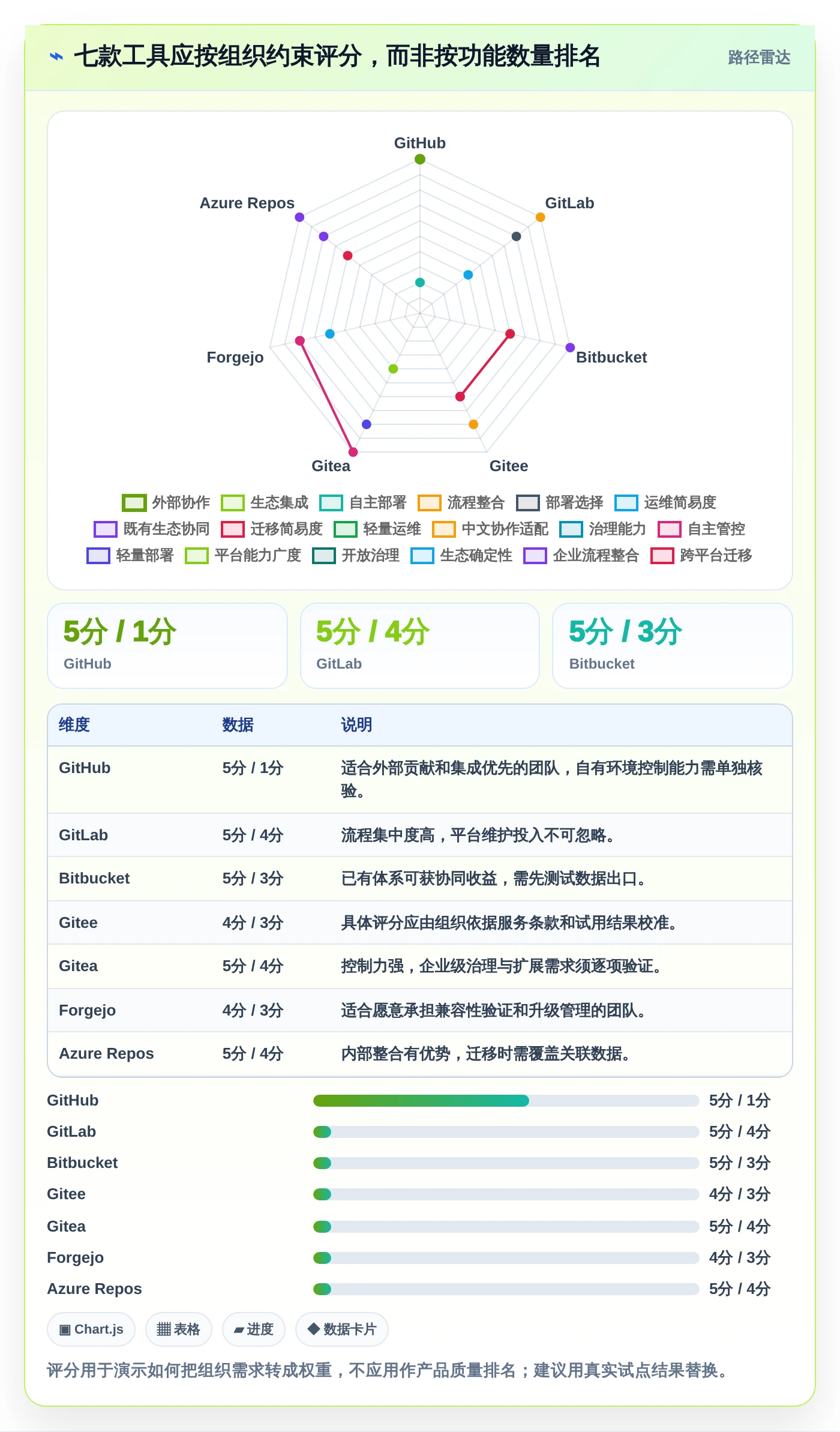840x1432 pixels.
Task: Select the 数据卡片 tag chip
Action: pyautogui.click(x=342, y=1329)
